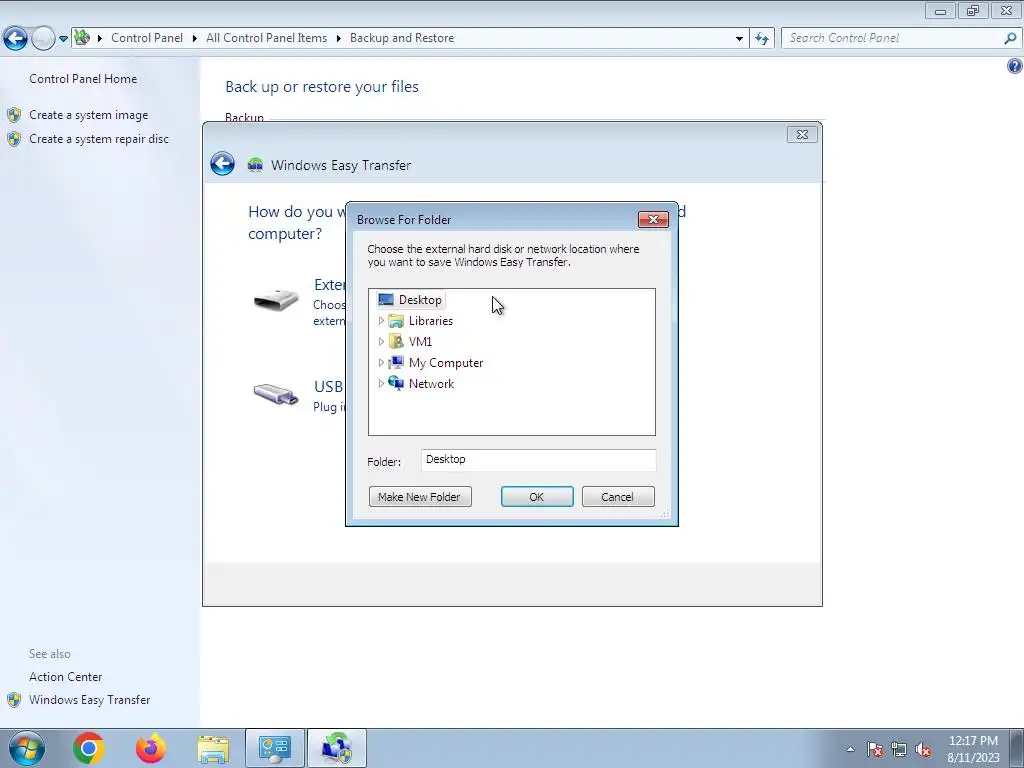Open Windows Easy Transfer sidebar link
1024x768 pixels.
pyautogui.click(x=89, y=700)
